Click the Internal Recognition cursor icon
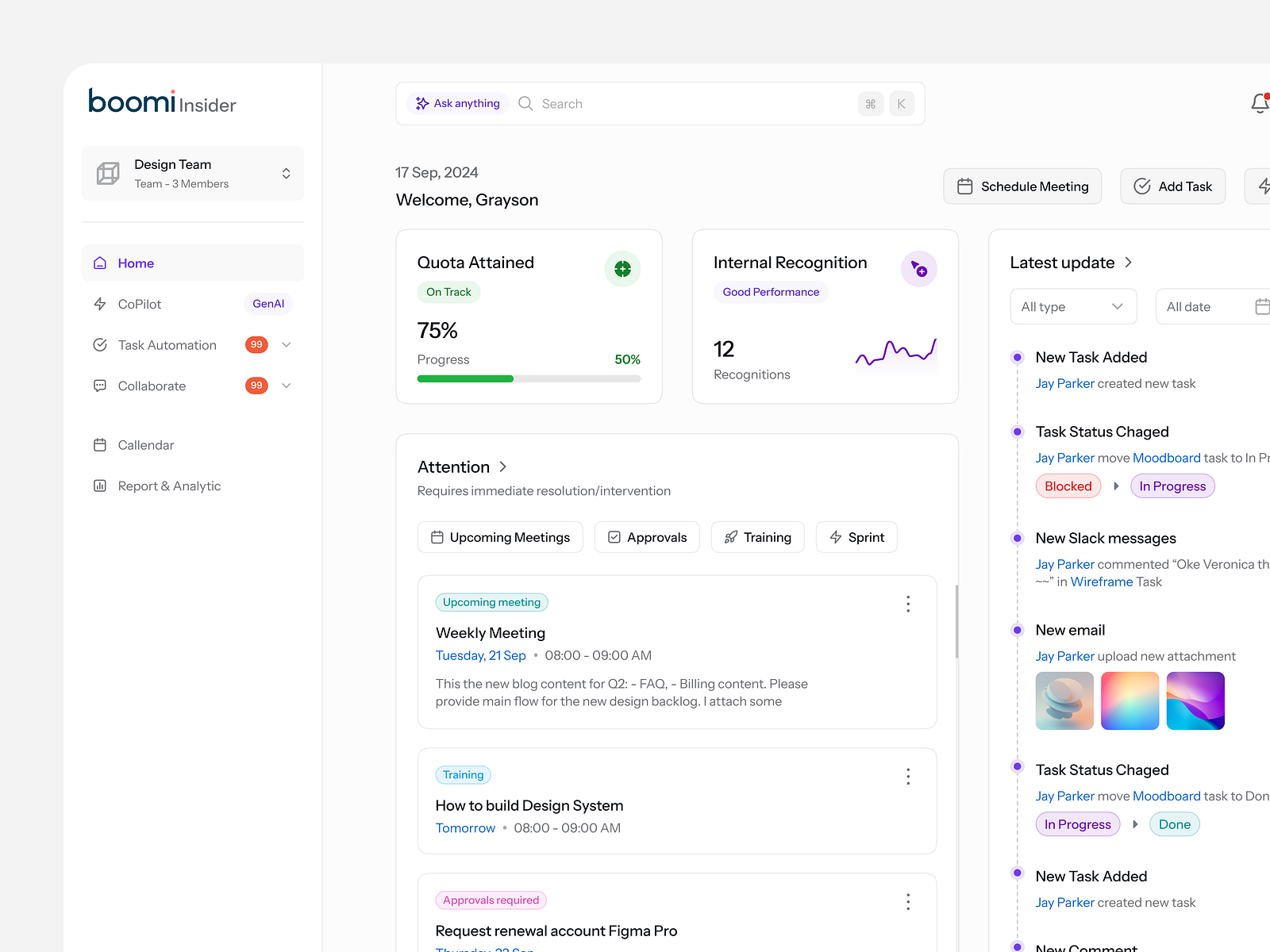 pos(918,269)
